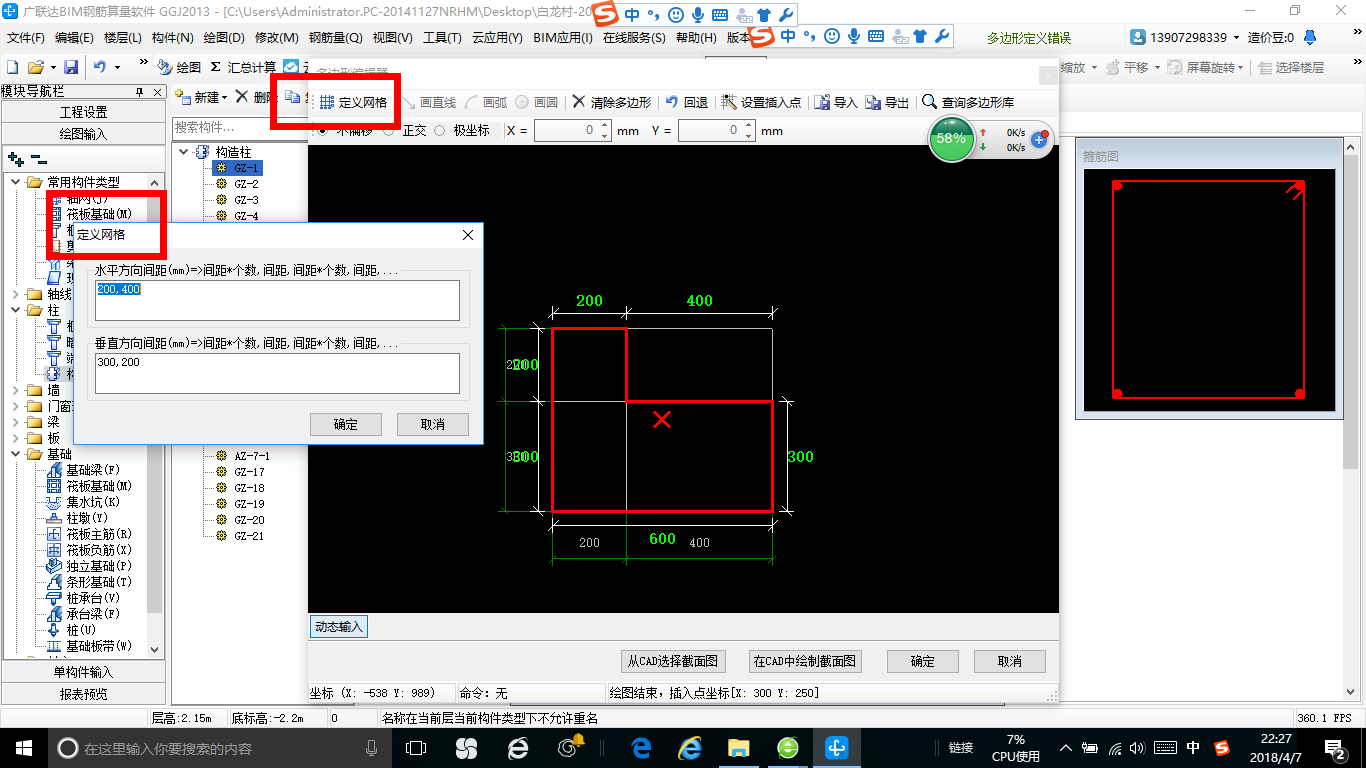Viewport: 1366px width, 768px height.
Task: Select 极坐标 polar coordinate radio option
Action: coord(440,130)
